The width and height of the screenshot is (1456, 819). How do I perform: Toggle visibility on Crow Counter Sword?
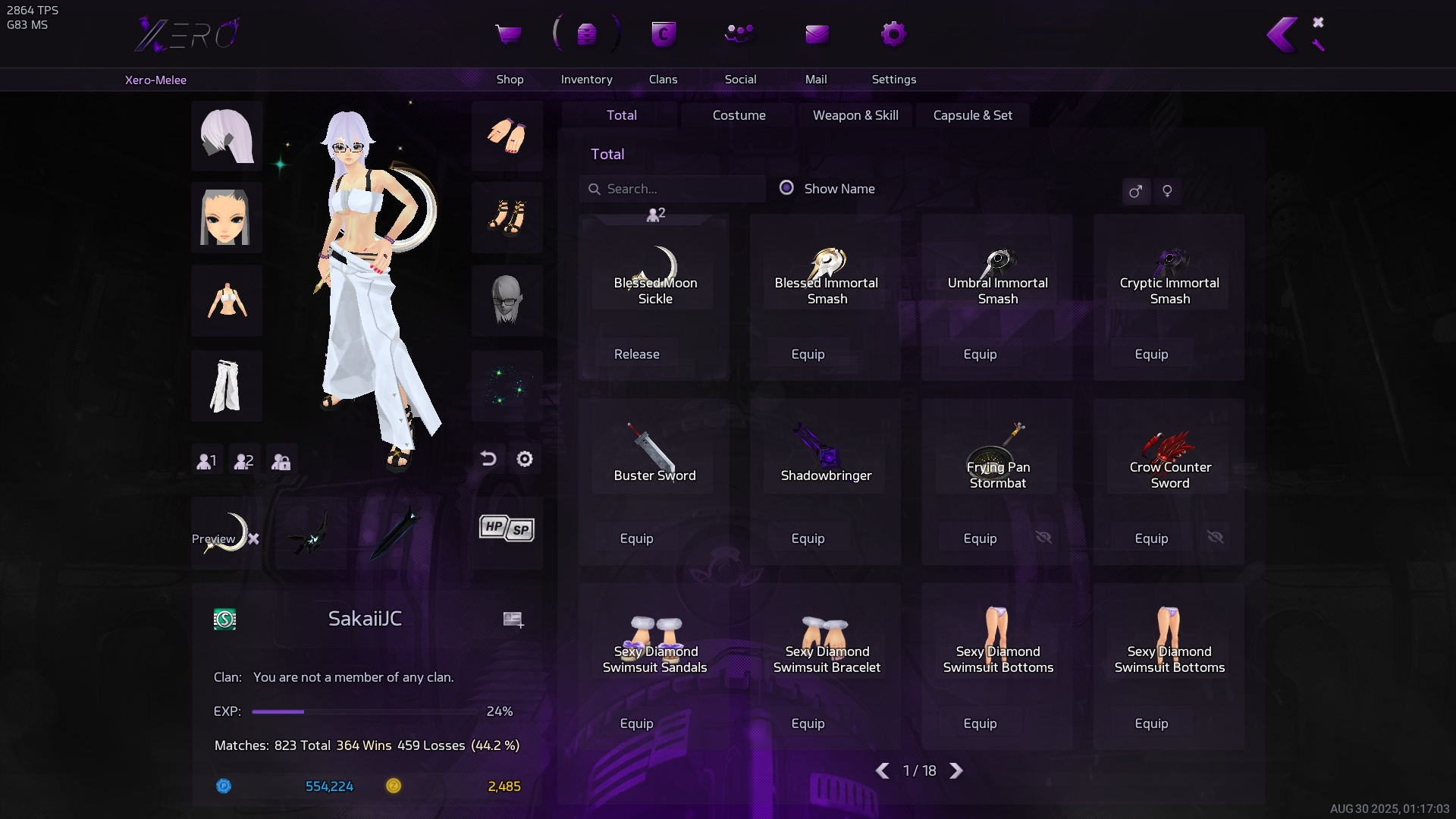[x=1215, y=538]
